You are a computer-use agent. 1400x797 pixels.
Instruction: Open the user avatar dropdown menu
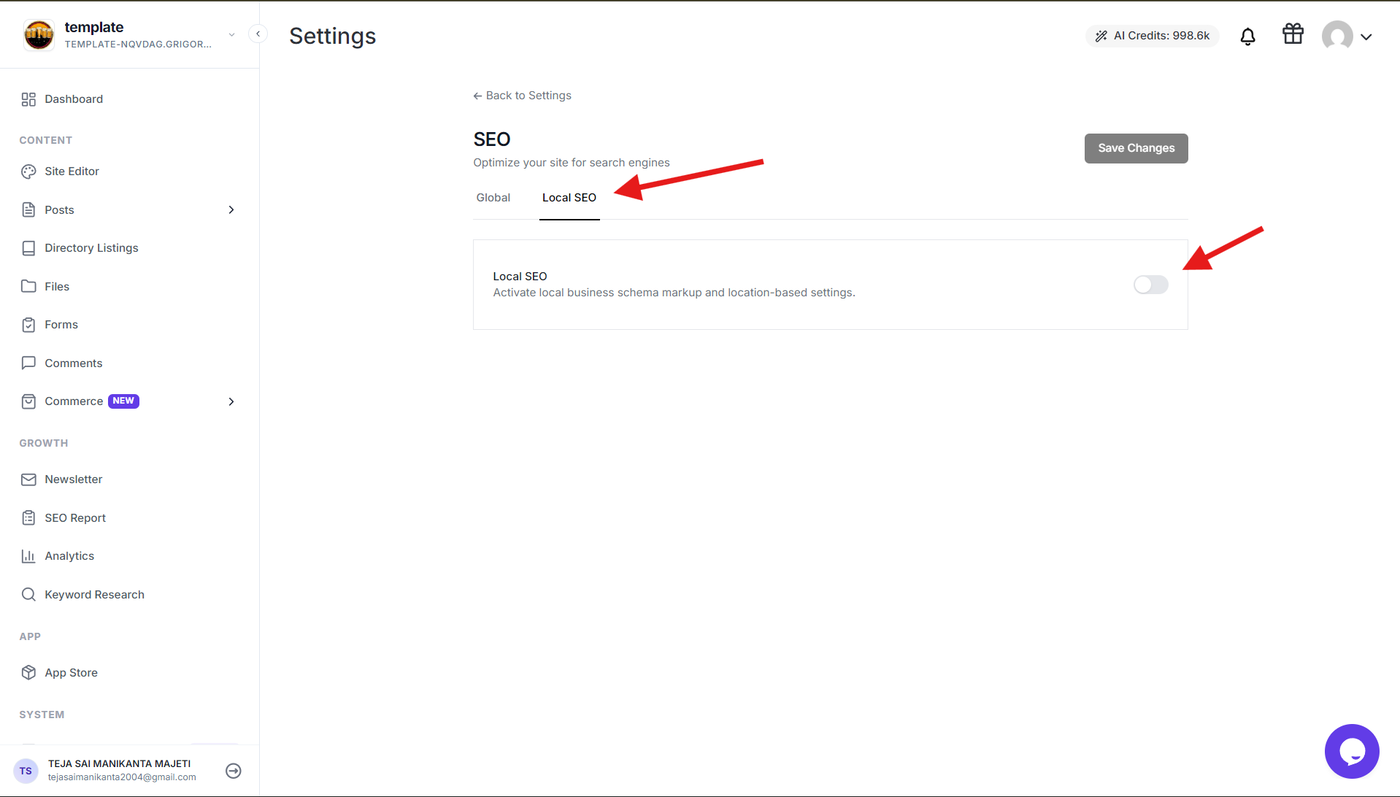click(x=1347, y=37)
